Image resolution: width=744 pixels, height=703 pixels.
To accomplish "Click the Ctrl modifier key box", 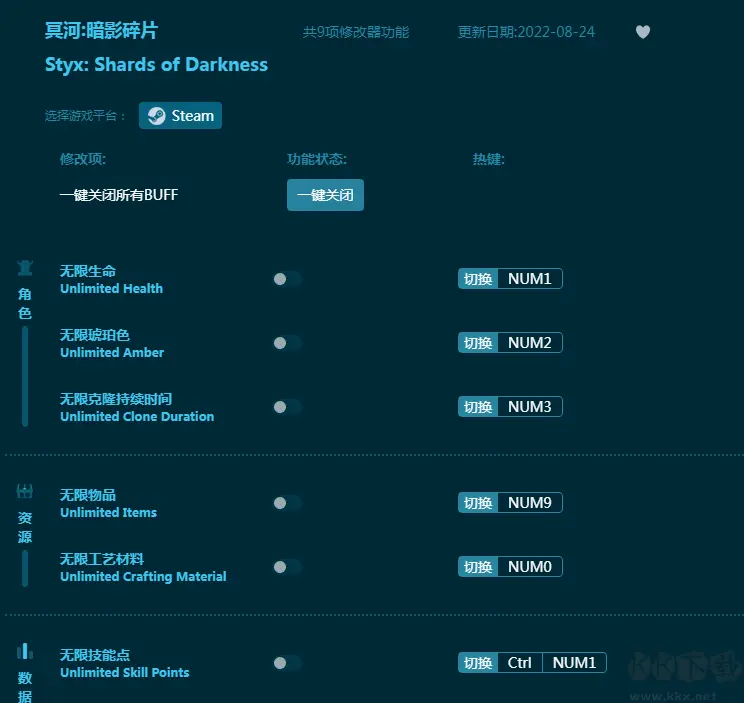I will coord(520,663).
